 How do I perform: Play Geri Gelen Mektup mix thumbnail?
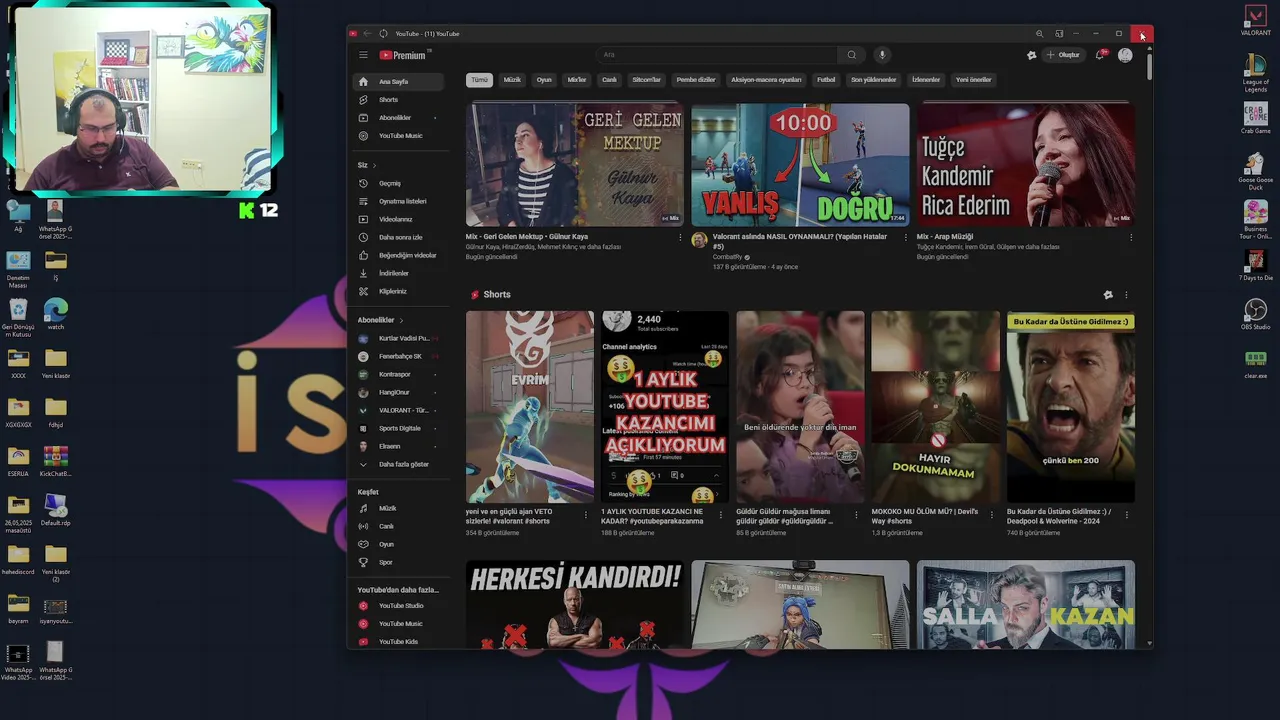pyautogui.click(x=575, y=165)
